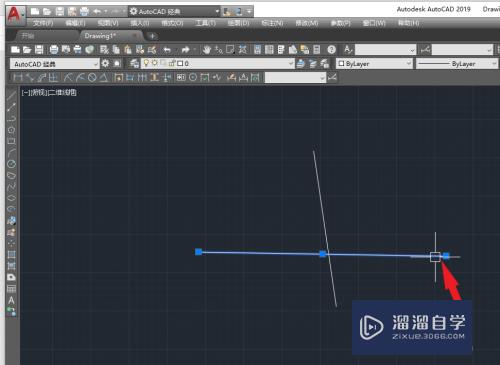
Task: Click the 俯视 view control label
Action: click(39, 93)
